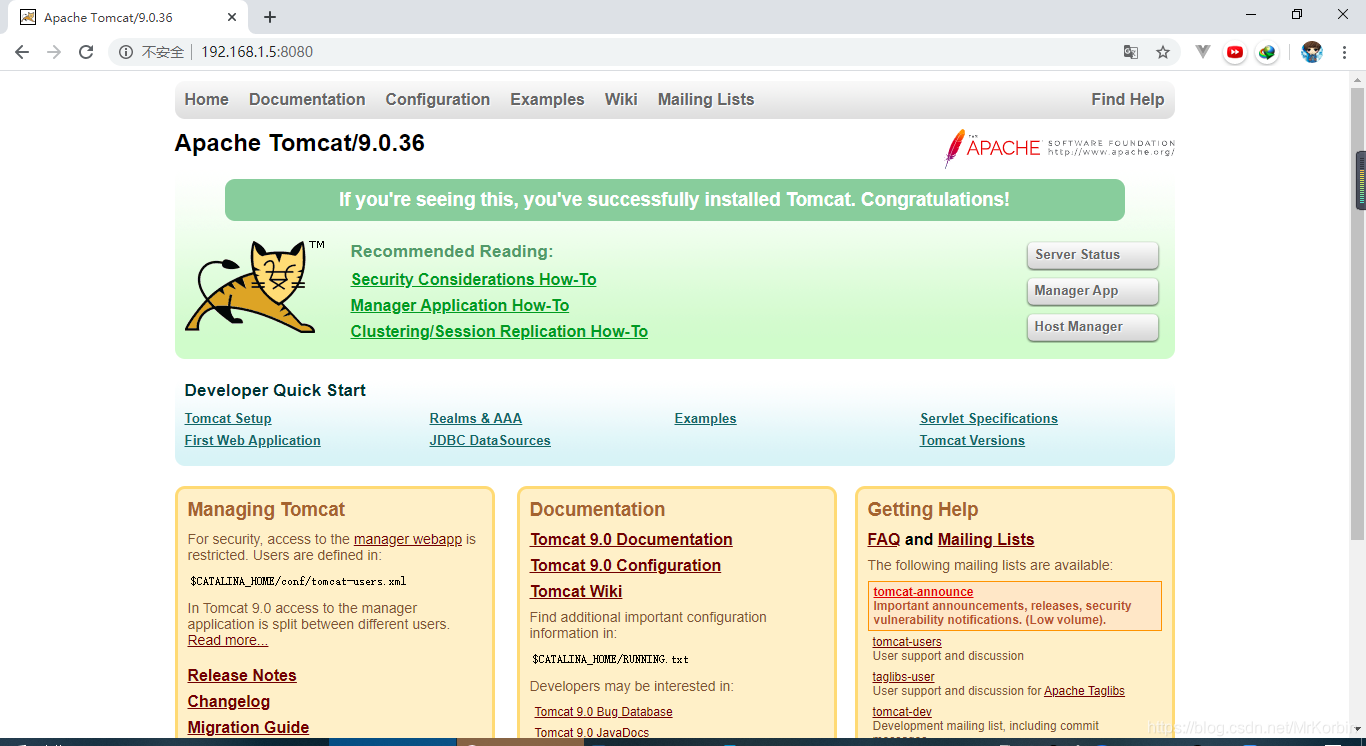Viewport: 1366px width, 746px height.
Task: Click the $CATALINA_HOME/RUNNING.txt path text
Action: point(610,660)
